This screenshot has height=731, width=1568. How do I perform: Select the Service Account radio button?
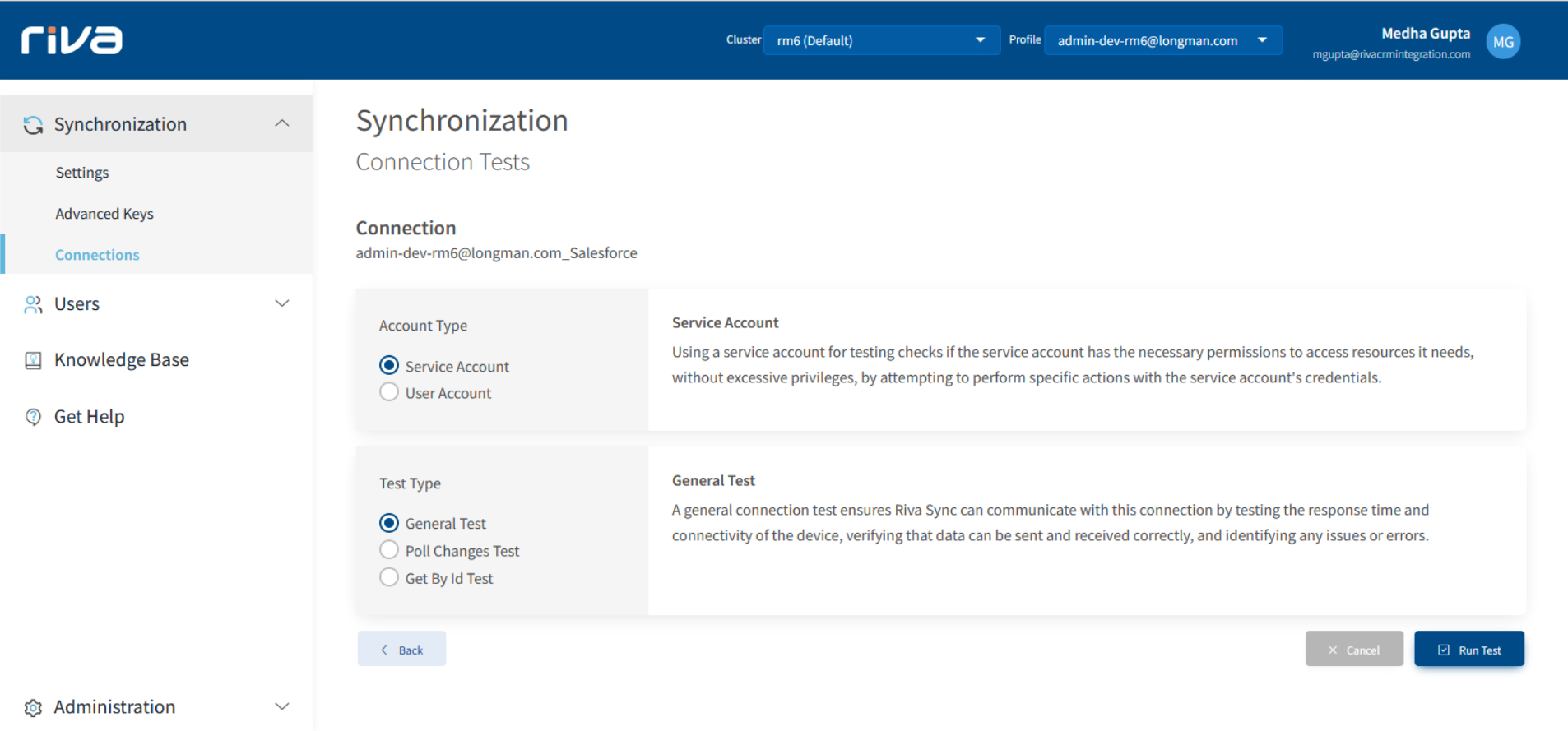[x=389, y=365]
